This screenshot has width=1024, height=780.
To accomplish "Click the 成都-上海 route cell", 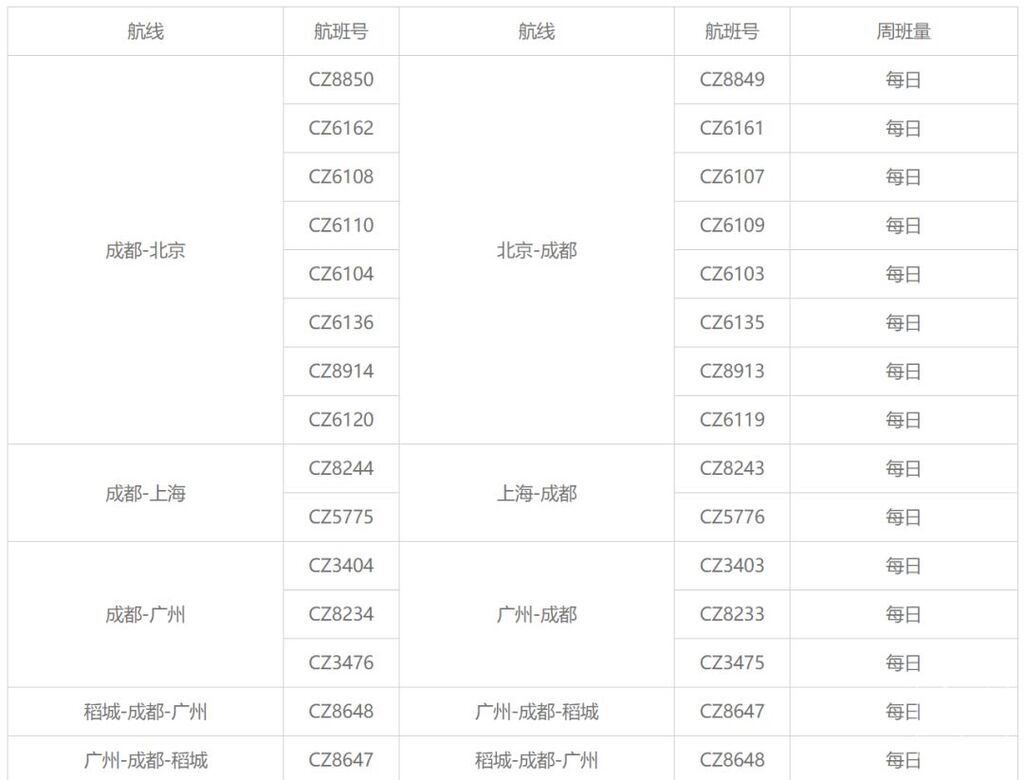I will (145, 493).
